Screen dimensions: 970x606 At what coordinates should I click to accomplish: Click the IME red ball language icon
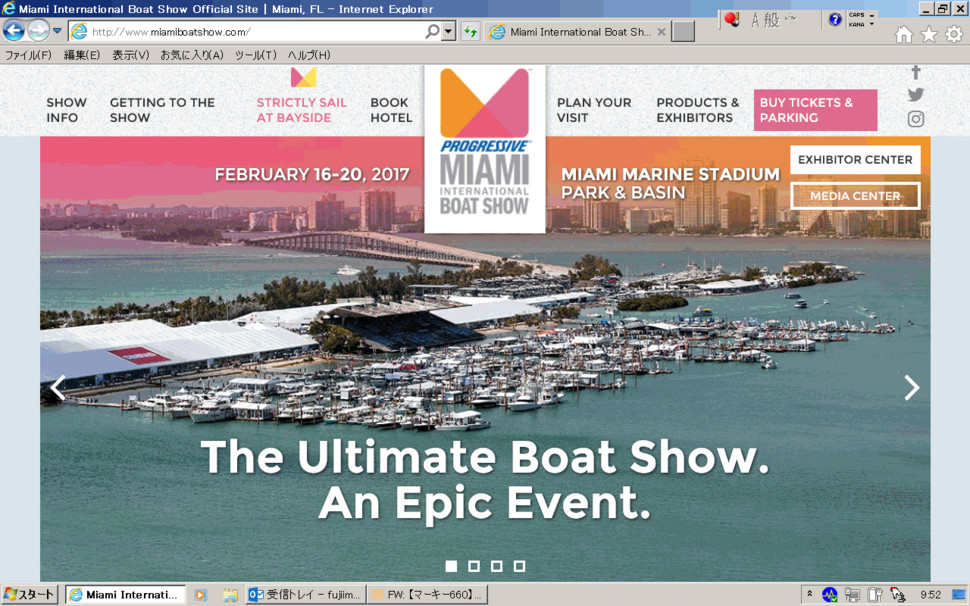tap(732, 20)
